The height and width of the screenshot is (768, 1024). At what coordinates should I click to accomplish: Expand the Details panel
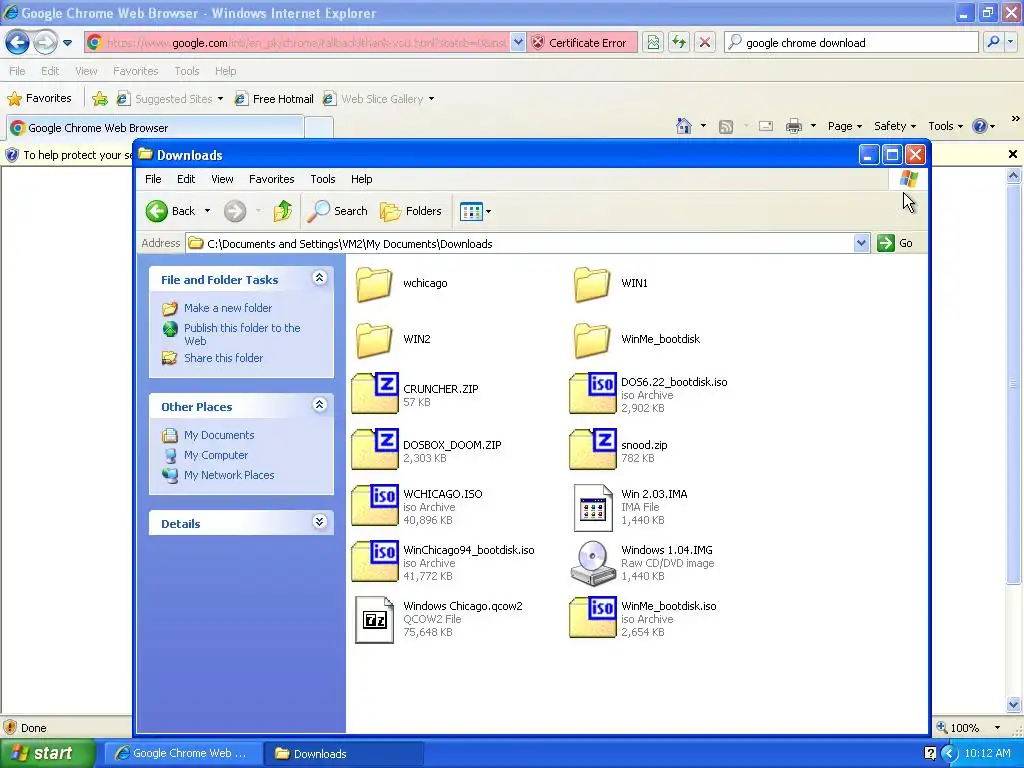[319, 522]
